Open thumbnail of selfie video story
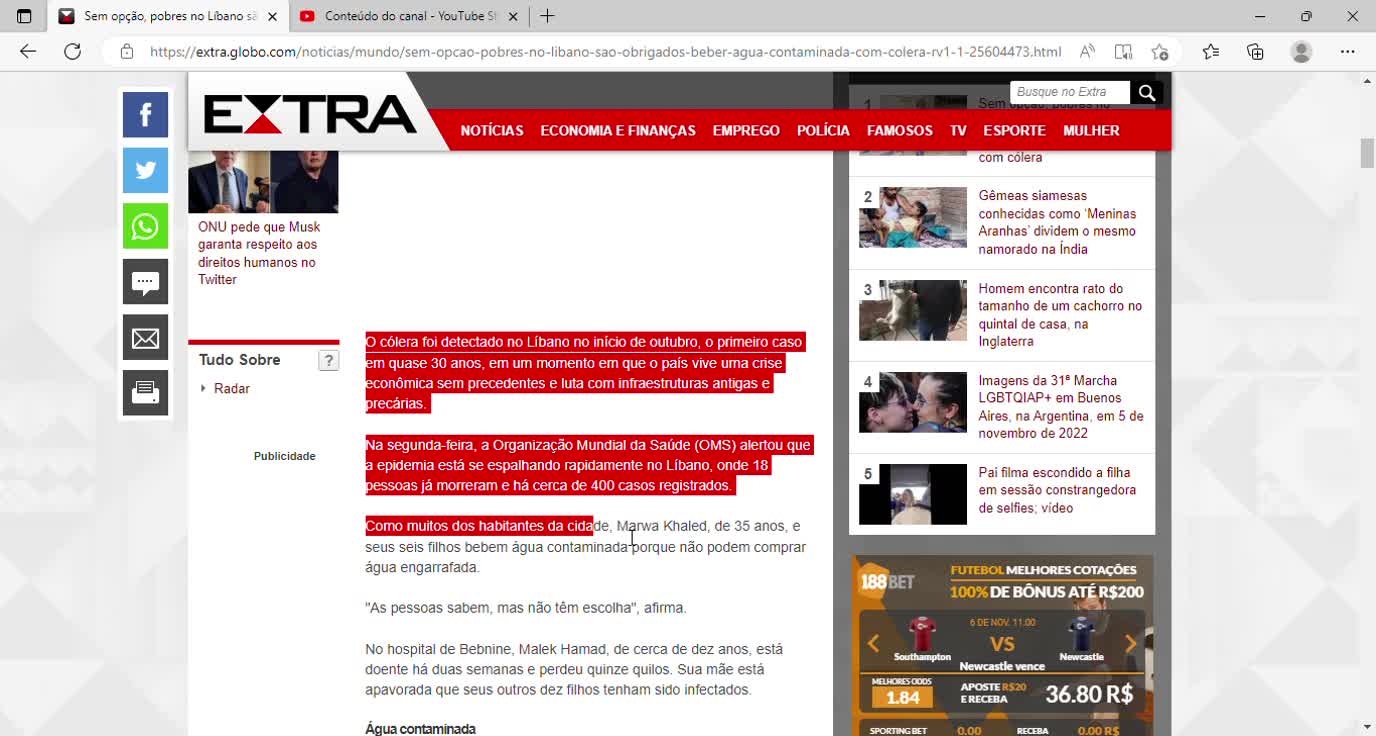1376x736 pixels. tap(913, 494)
